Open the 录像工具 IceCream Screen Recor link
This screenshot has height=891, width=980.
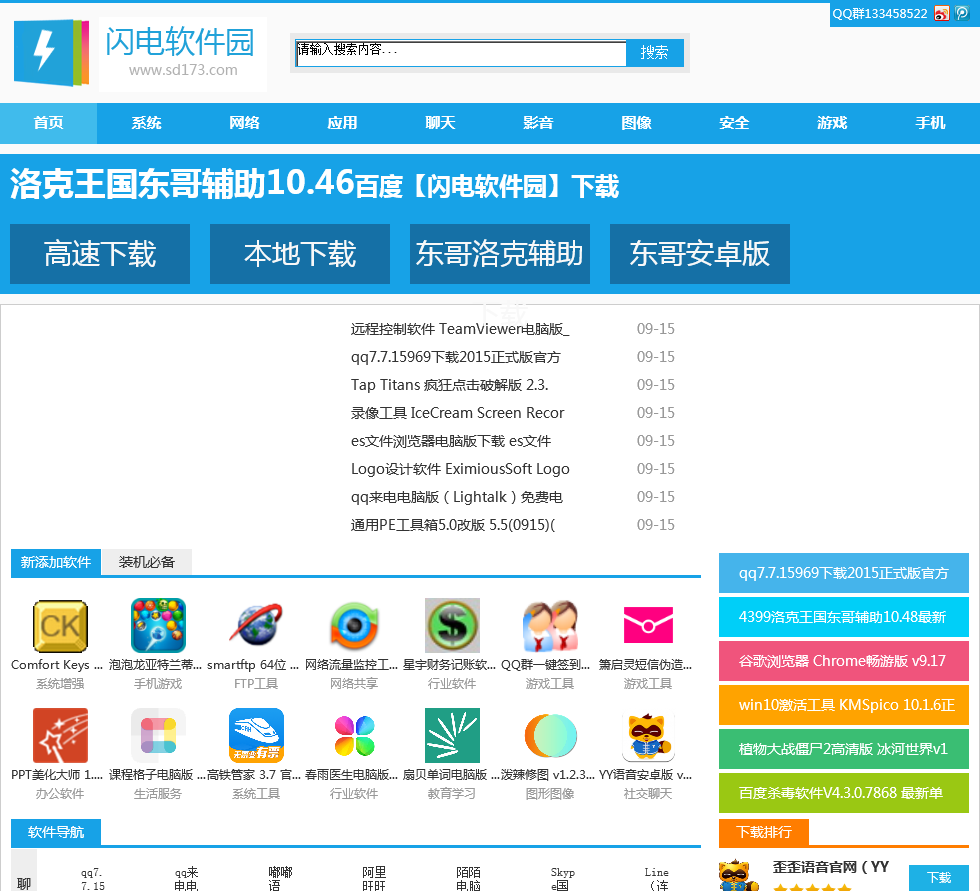point(458,413)
